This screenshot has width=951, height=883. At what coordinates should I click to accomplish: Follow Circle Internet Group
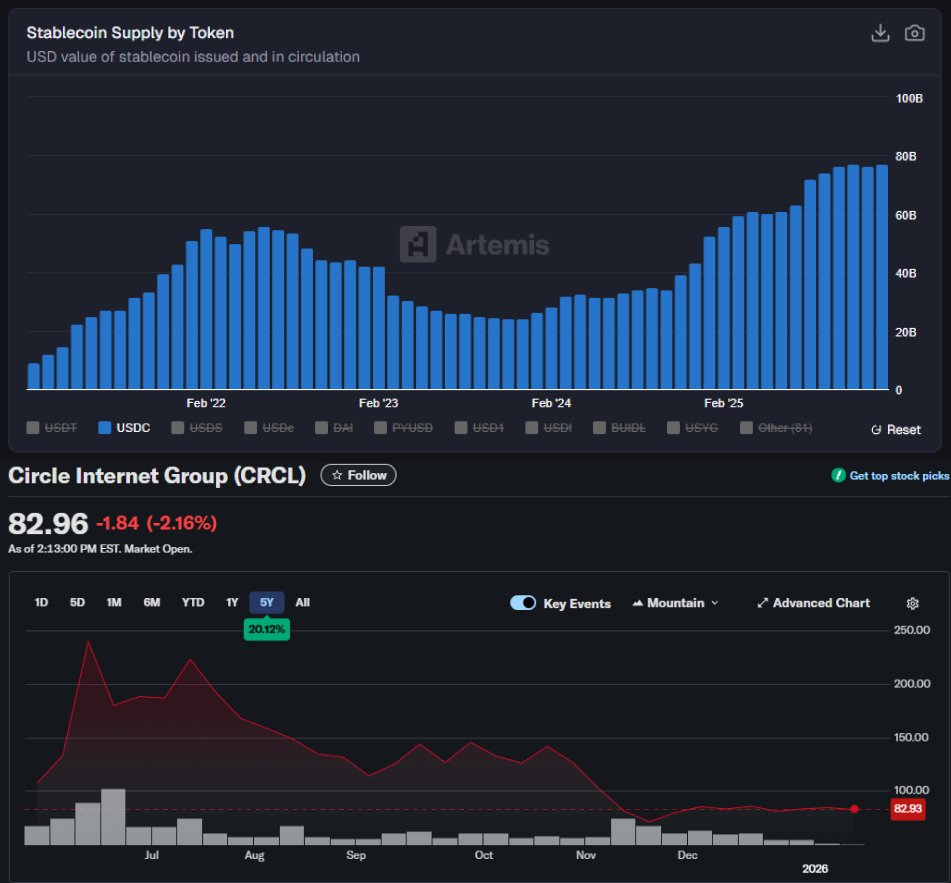(x=357, y=475)
